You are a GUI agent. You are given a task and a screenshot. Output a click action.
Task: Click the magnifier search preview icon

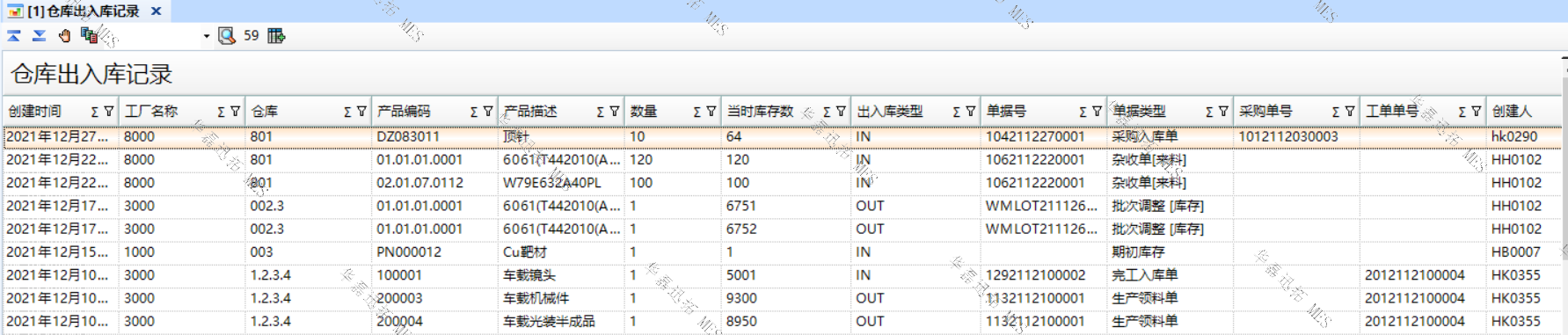tap(227, 35)
